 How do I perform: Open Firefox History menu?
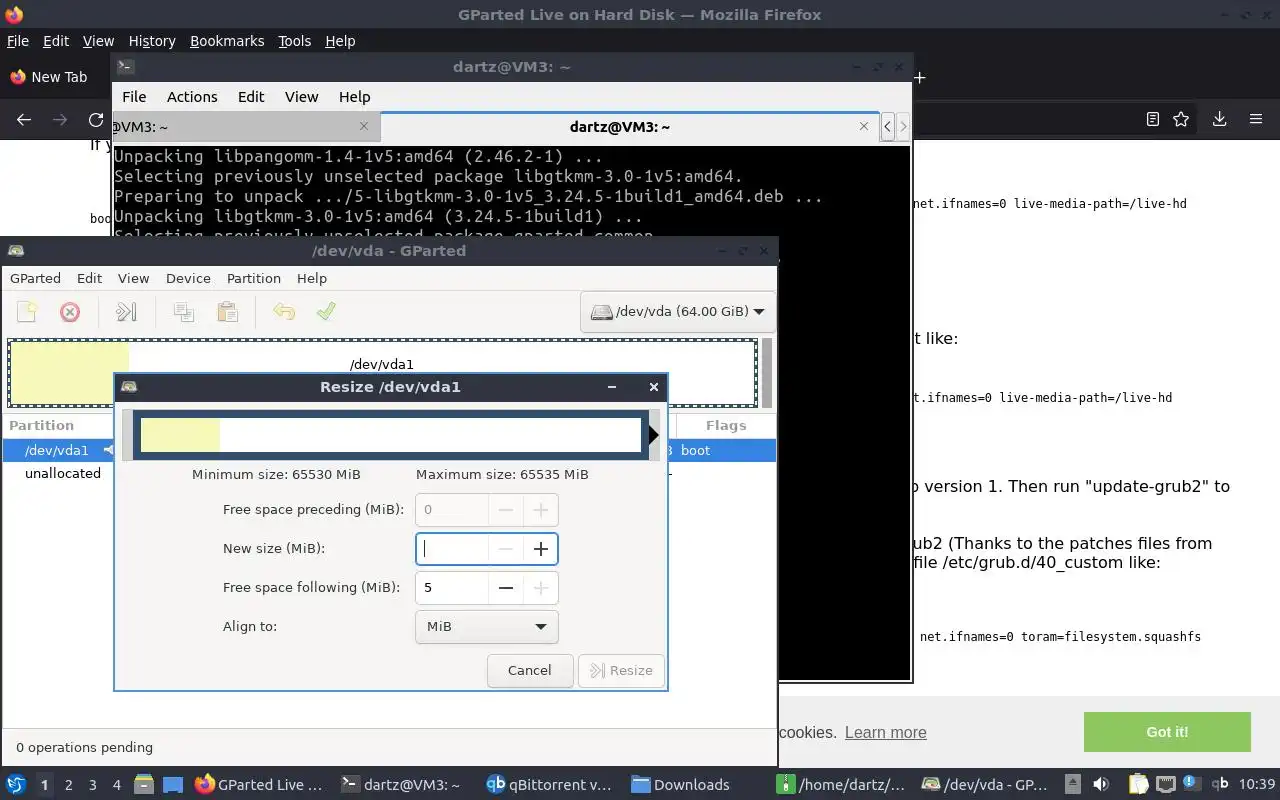click(x=152, y=41)
